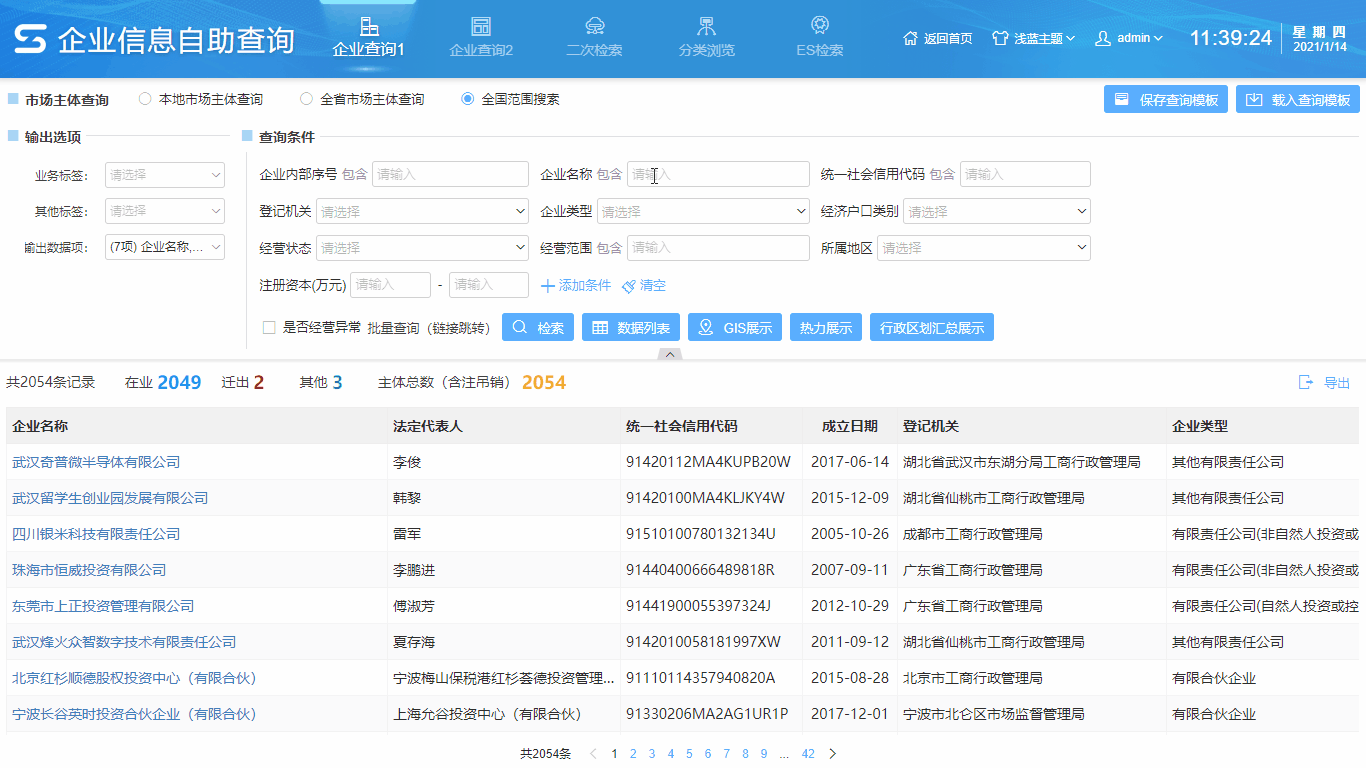Click the 热力展示 button
Image resolution: width=1366 pixels, height=768 pixels.
tap(826, 327)
